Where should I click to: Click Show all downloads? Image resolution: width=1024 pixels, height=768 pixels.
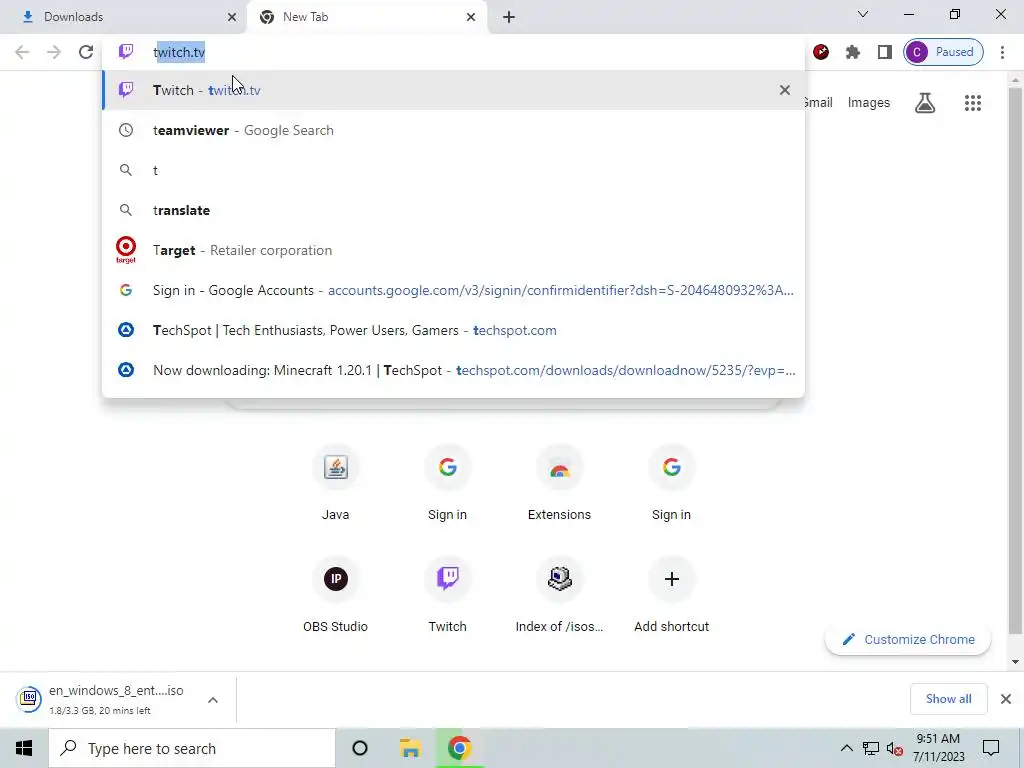click(x=948, y=699)
